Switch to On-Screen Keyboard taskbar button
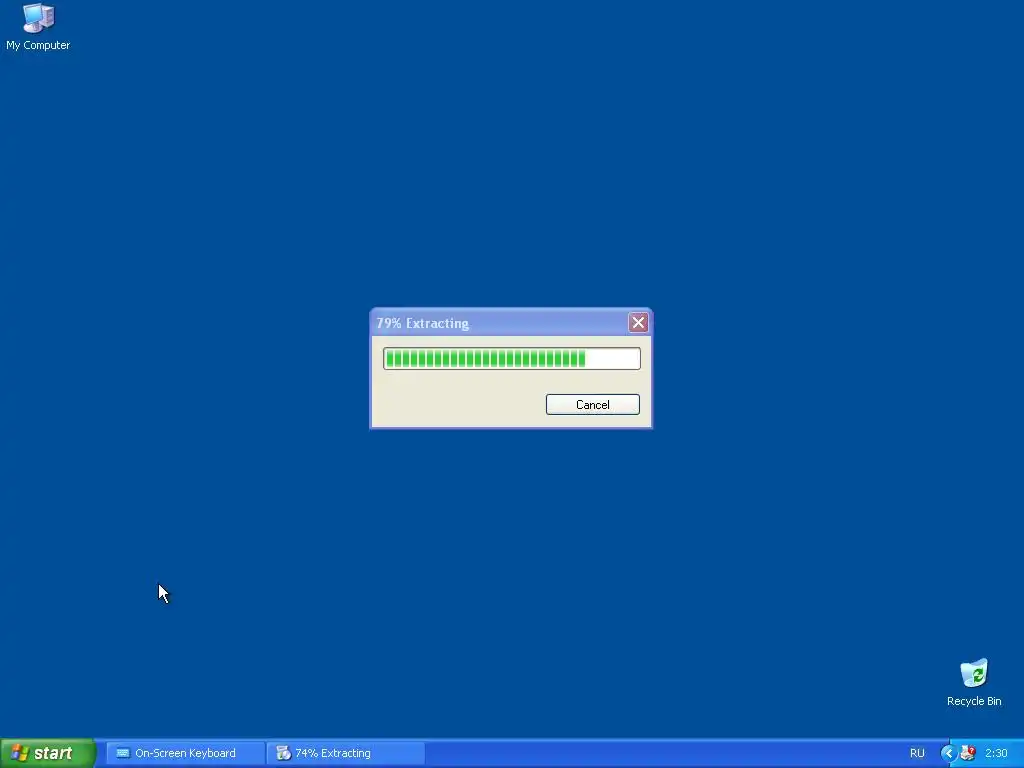This screenshot has width=1024, height=768. 185,753
